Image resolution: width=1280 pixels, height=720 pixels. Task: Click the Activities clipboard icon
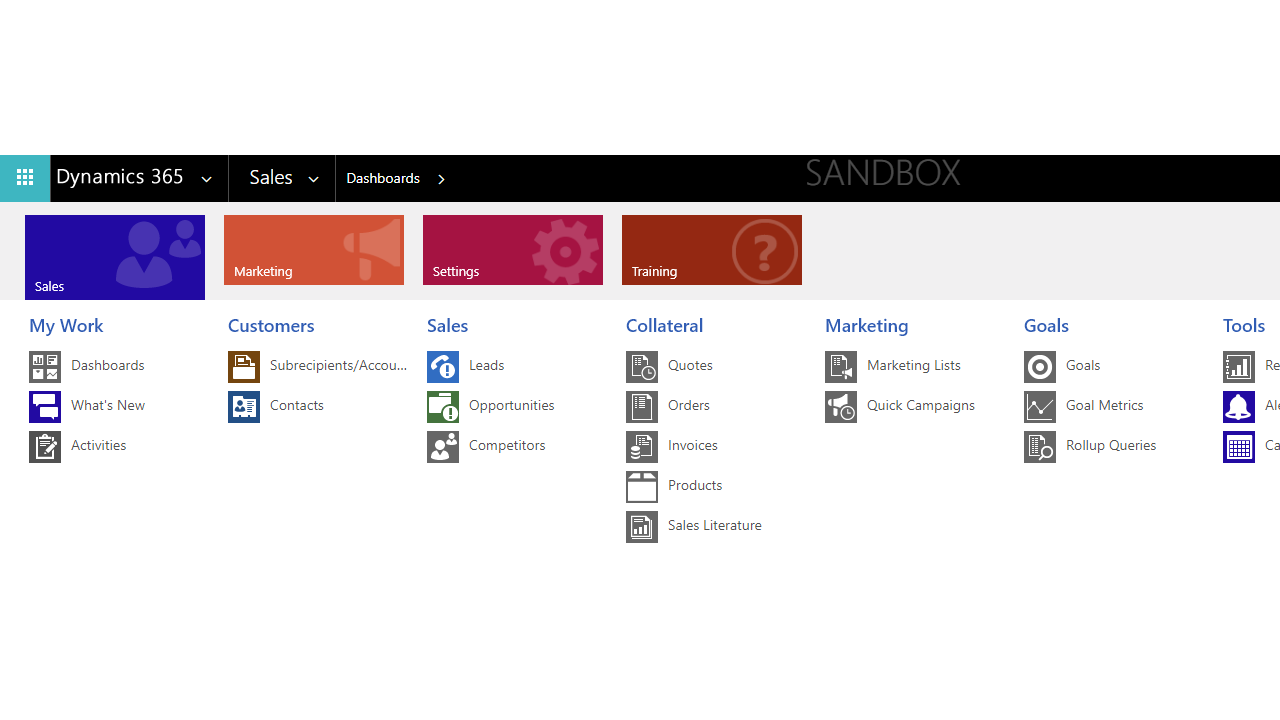(x=45, y=447)
